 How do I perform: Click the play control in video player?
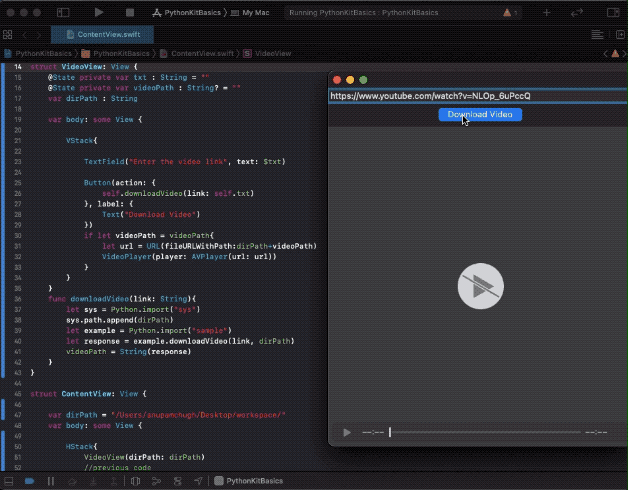tap(347, 432)
